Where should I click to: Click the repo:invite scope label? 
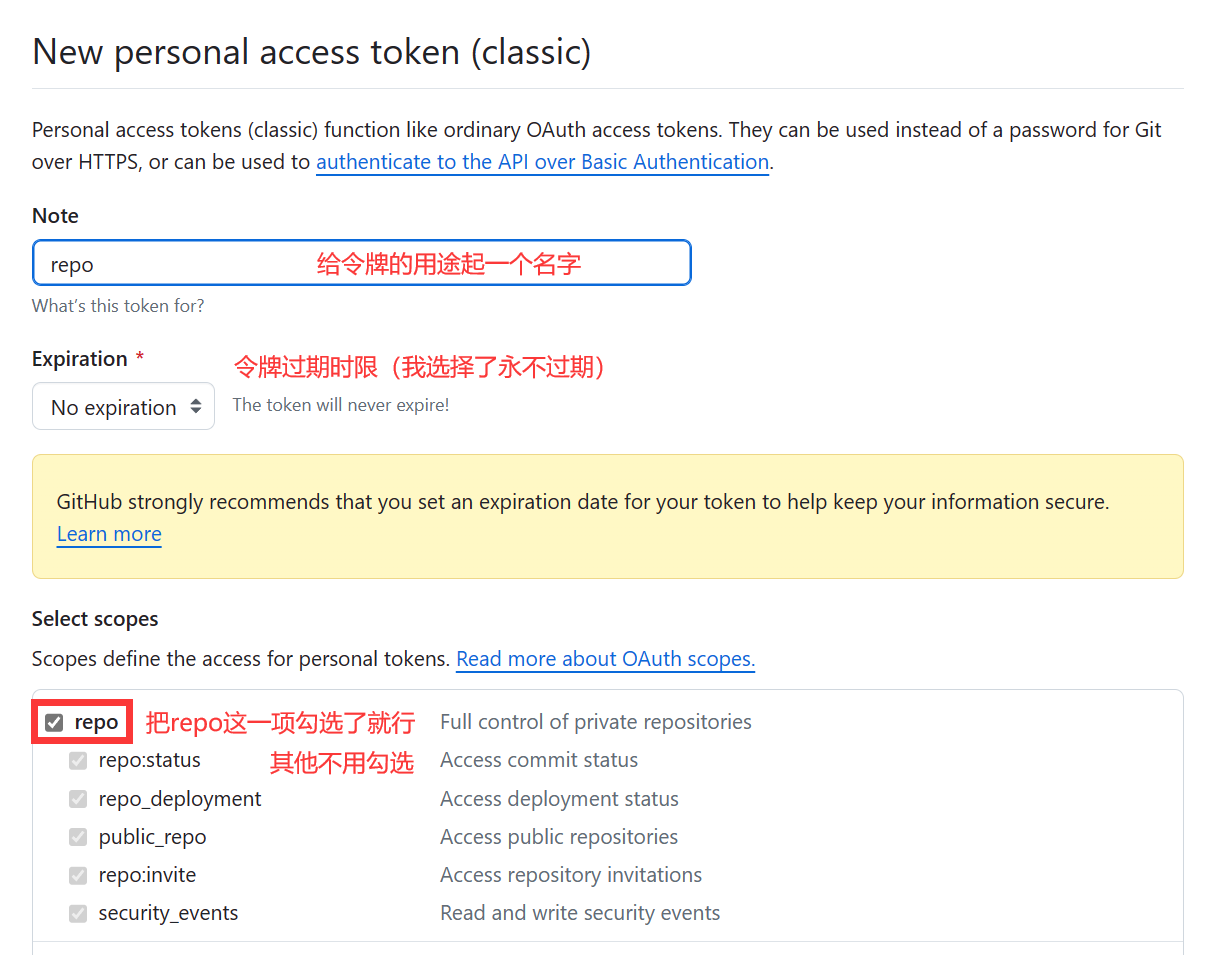(147, 875)
